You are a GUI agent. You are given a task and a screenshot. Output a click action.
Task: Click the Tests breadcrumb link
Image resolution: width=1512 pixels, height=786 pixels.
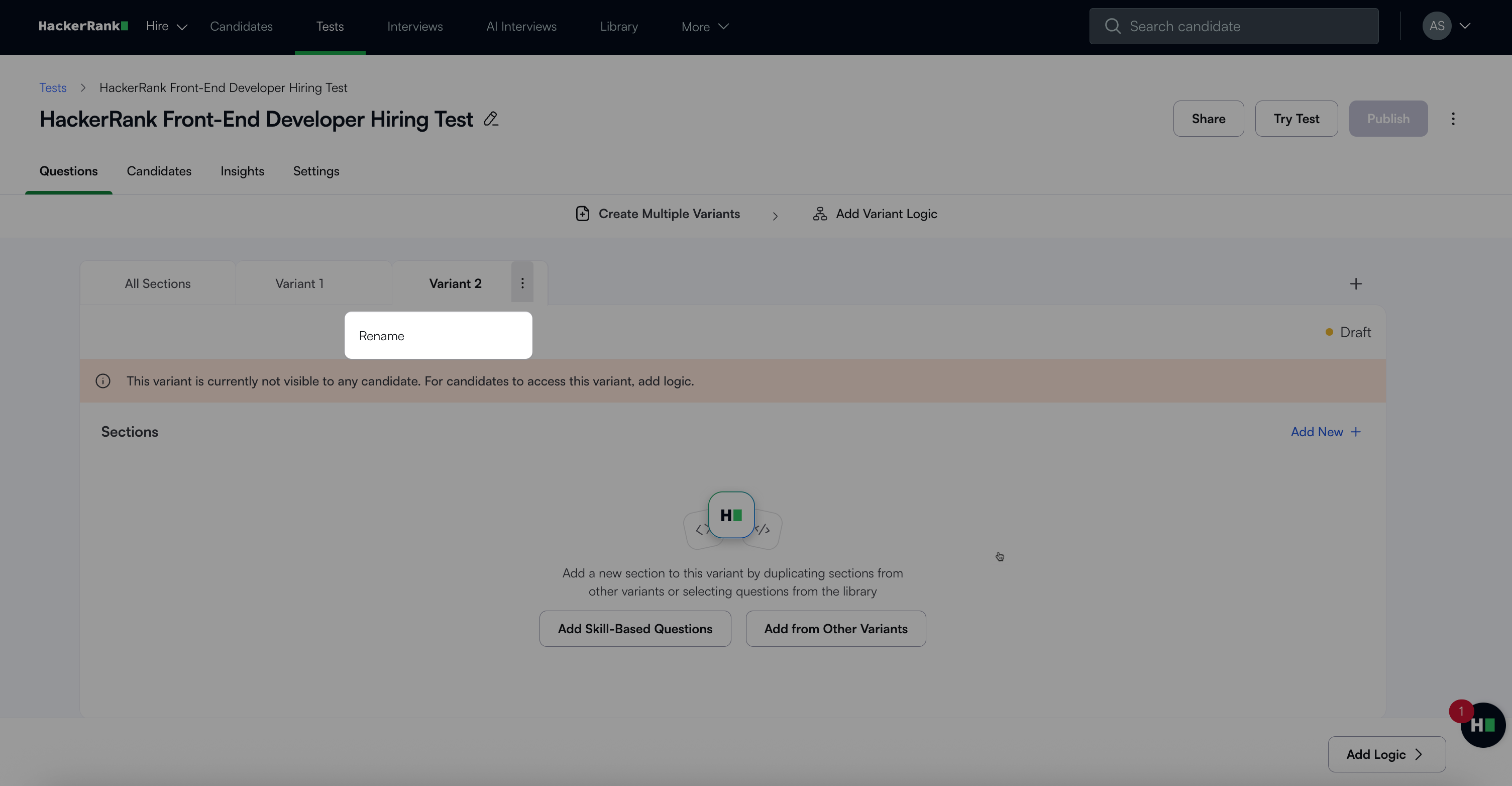[x=53, y=87]
